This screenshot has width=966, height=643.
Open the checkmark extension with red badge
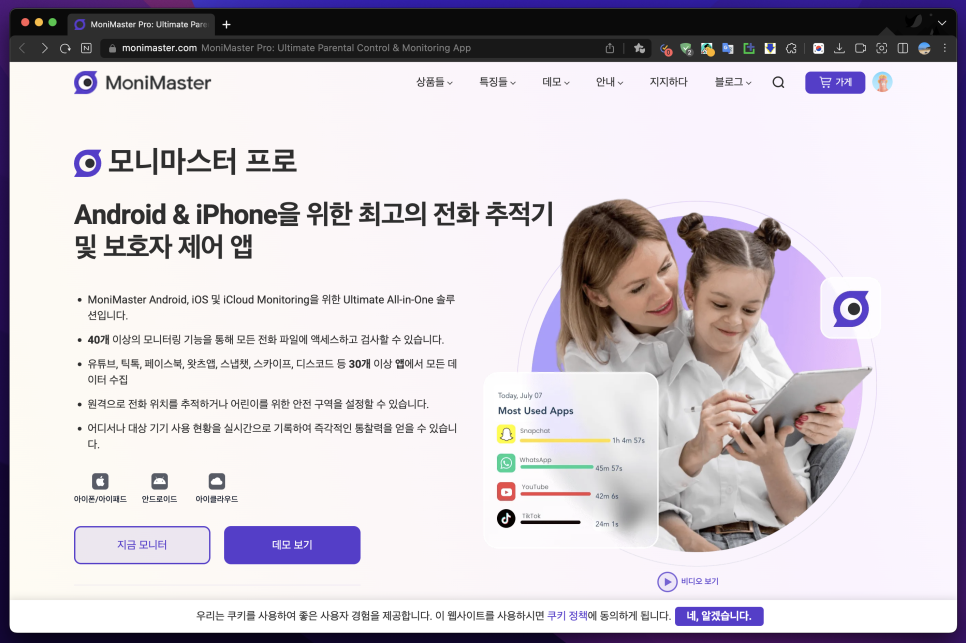tap(665, 49)
